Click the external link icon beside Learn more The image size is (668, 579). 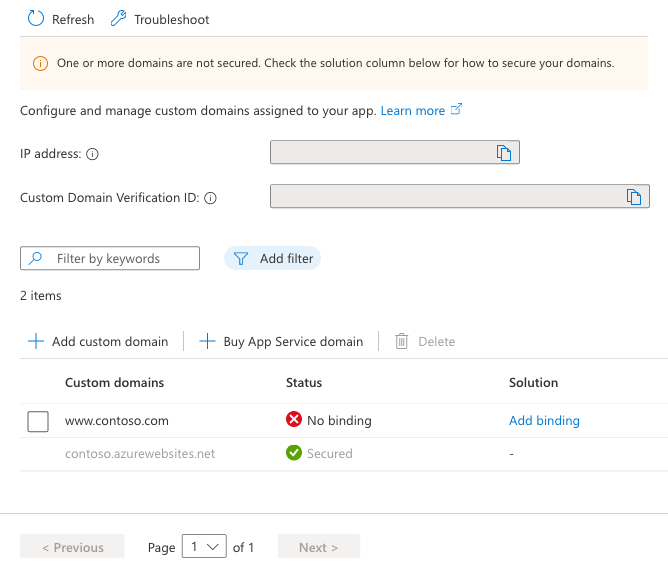[457, 110]
